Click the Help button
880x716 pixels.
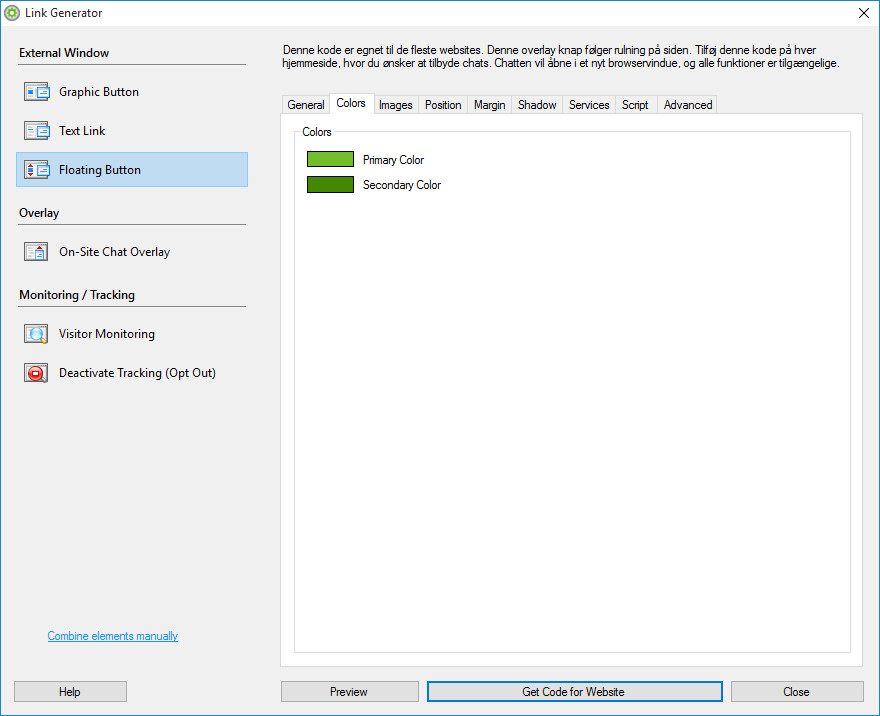pos(70,692)
